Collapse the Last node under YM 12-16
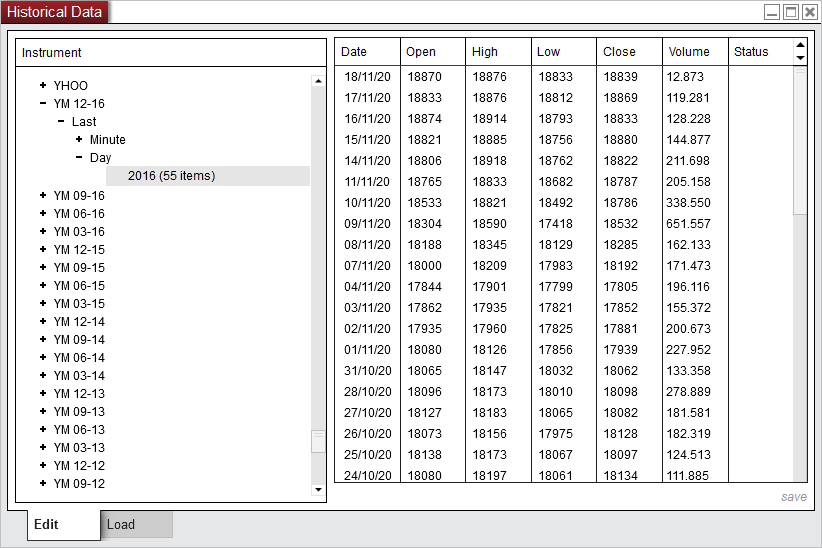This screenshot has width=822, height=548. 61,121
